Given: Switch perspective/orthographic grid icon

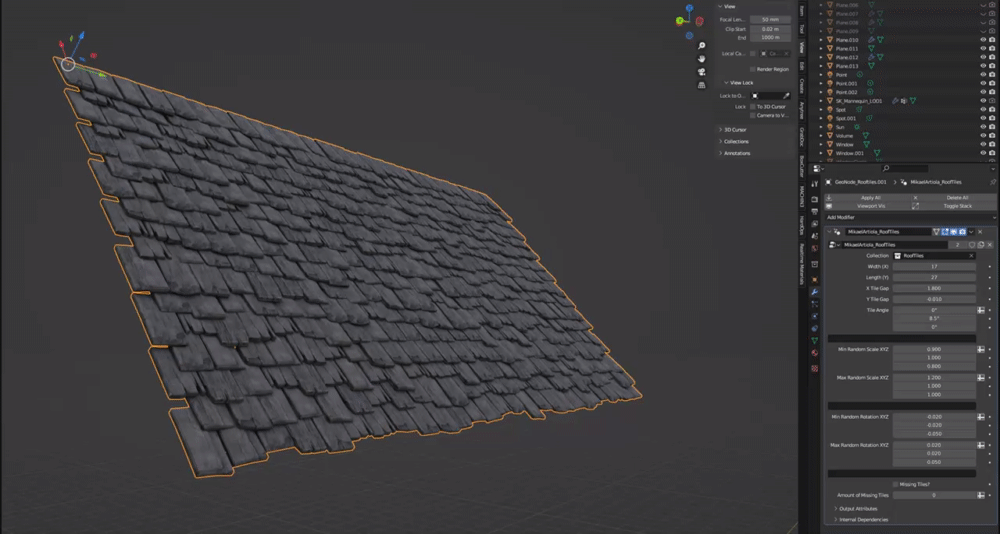Looking at the screenshot, I should pos(702,85).
